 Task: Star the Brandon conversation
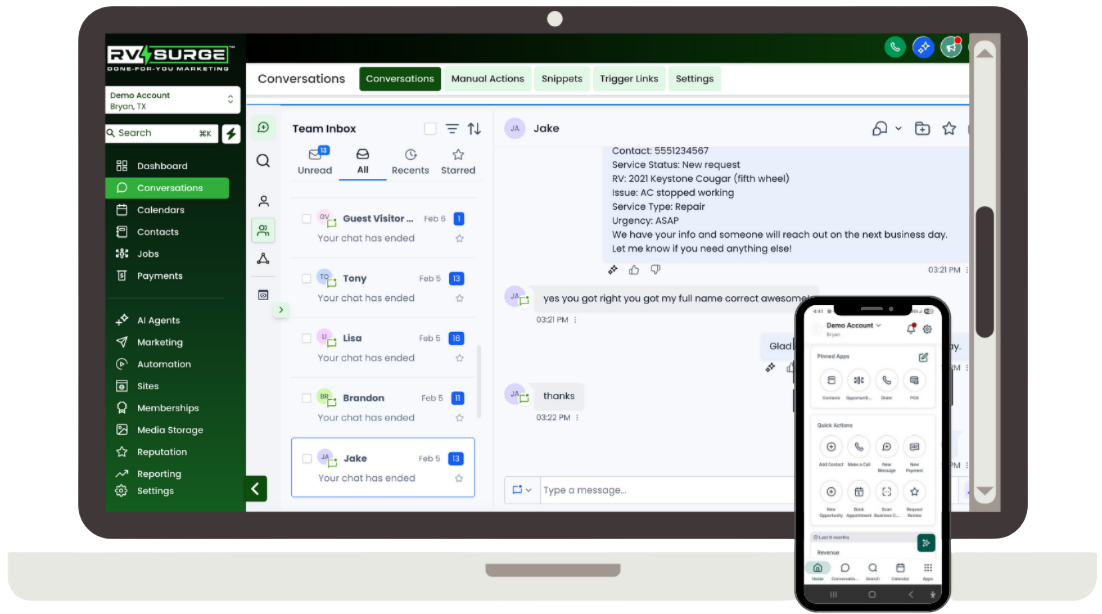click(460, 417)
